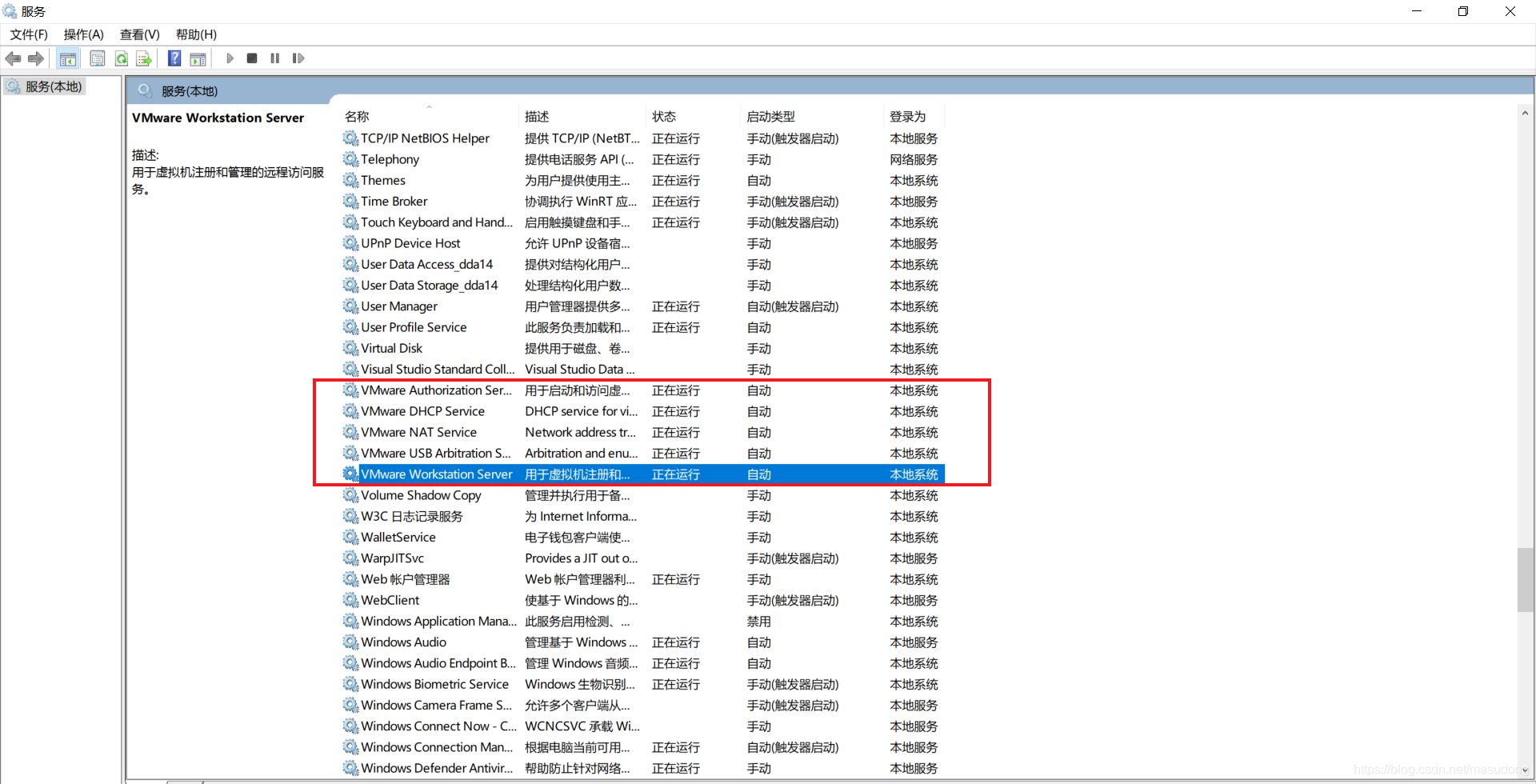The height and width of the screenshot is (784, 1536).
Task: Select 服务(本地) in the left tree
Action: pyautogui.click(x=53, y=86)
